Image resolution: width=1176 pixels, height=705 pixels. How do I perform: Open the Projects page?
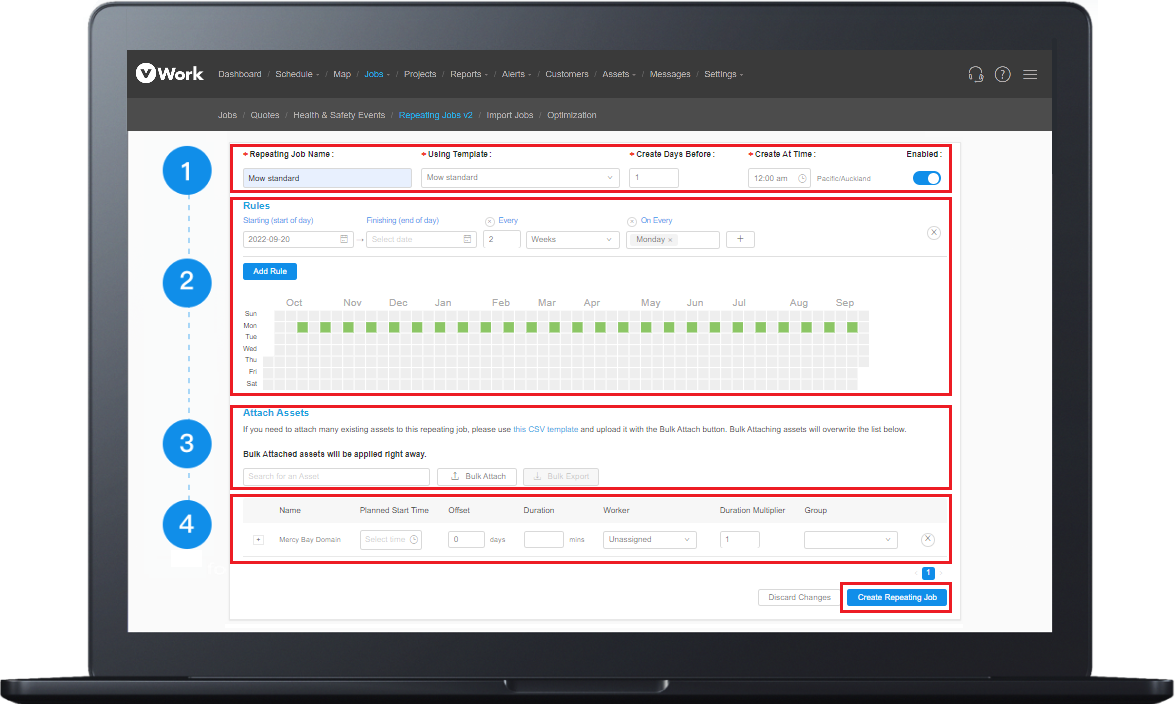(x=420, y=74)
